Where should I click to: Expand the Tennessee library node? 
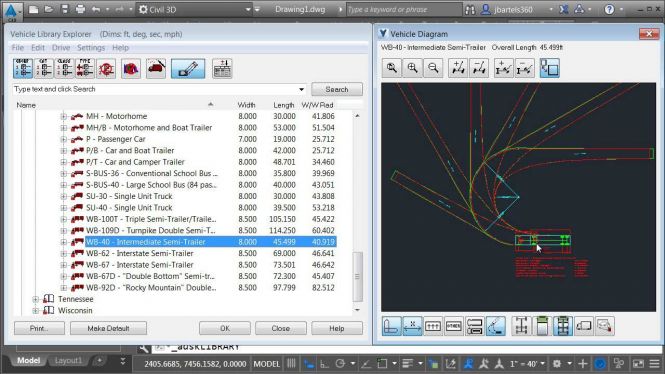[36, 299]
